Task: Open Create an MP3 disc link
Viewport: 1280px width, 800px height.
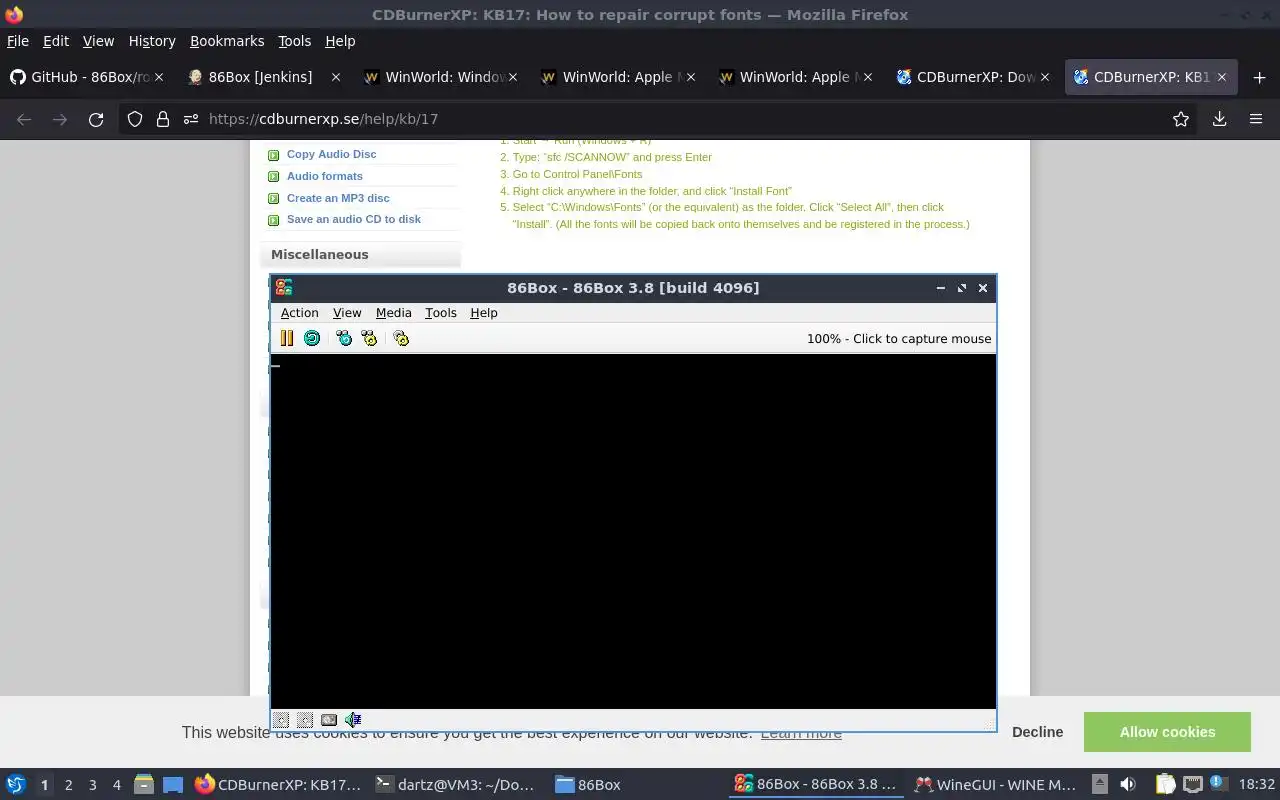Action: point(338,198)
